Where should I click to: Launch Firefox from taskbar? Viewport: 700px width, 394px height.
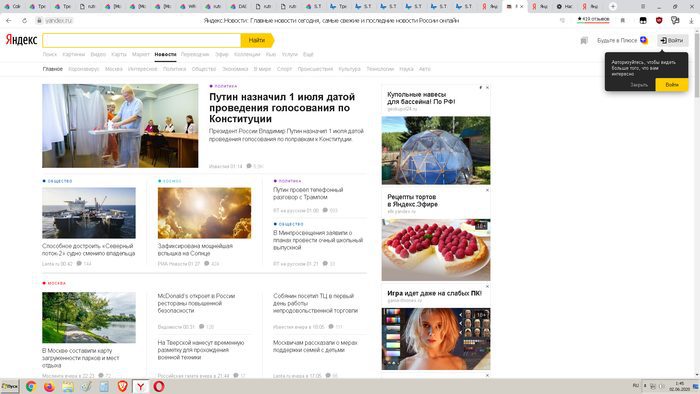[49, 386]
